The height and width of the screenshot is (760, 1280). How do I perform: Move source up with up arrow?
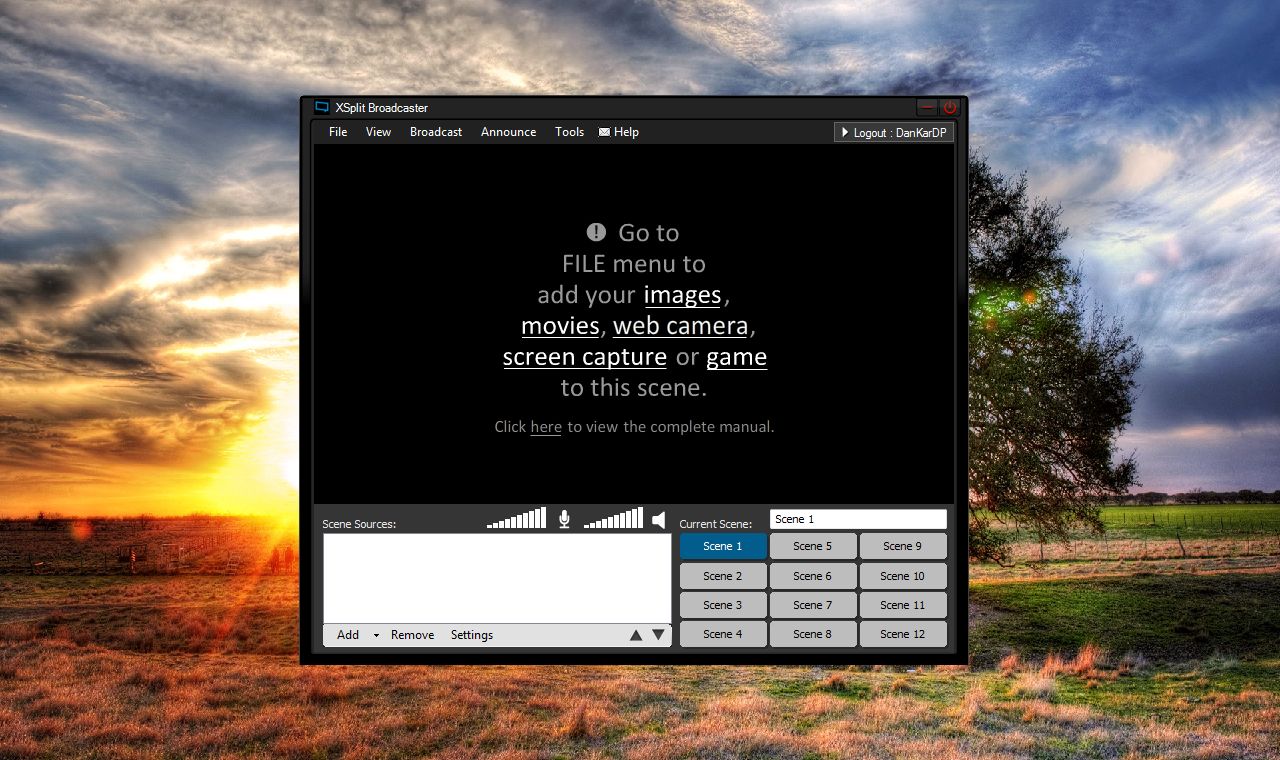636,635
